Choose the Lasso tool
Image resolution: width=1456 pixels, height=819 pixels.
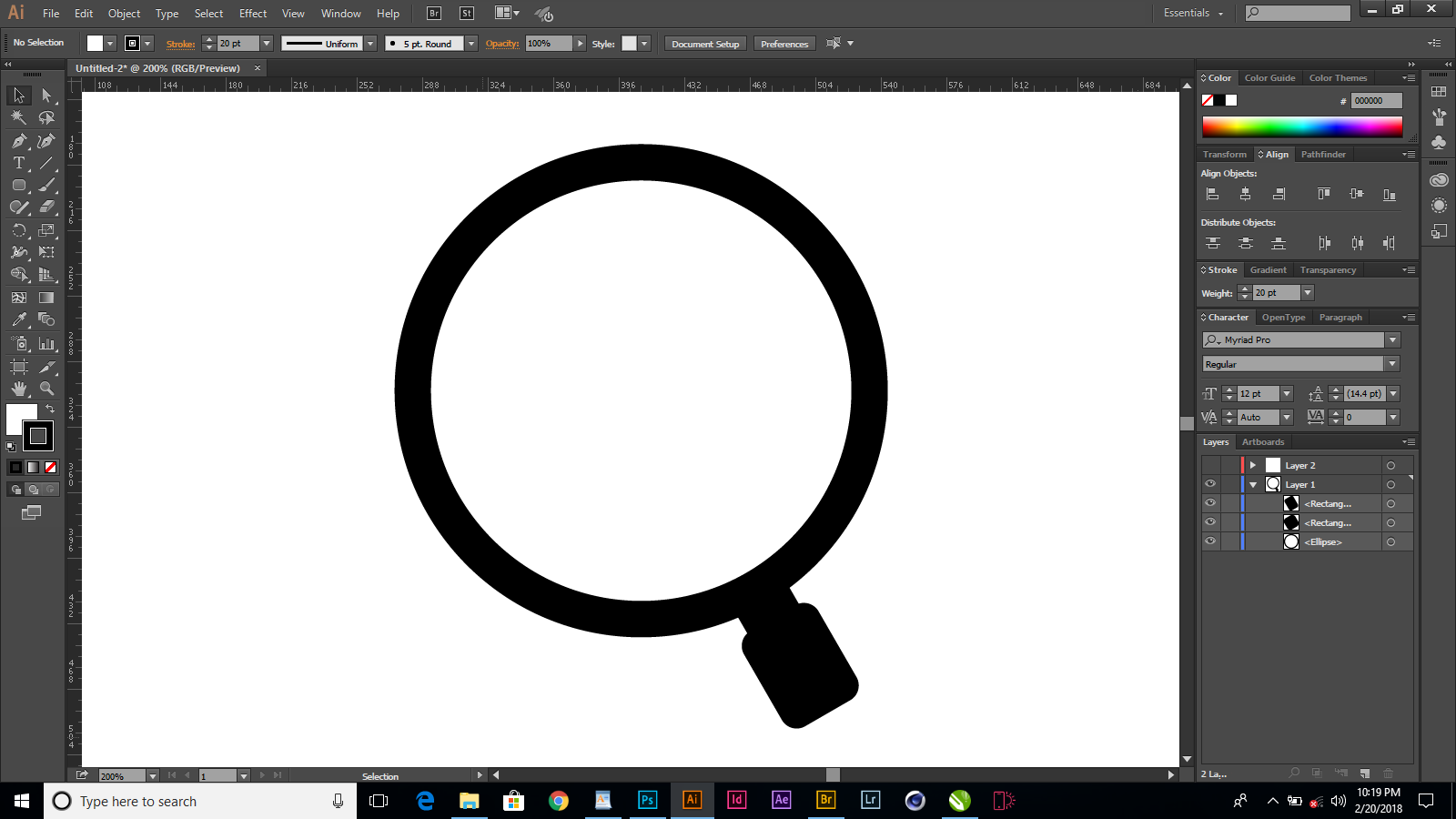(x=46, y=117)
